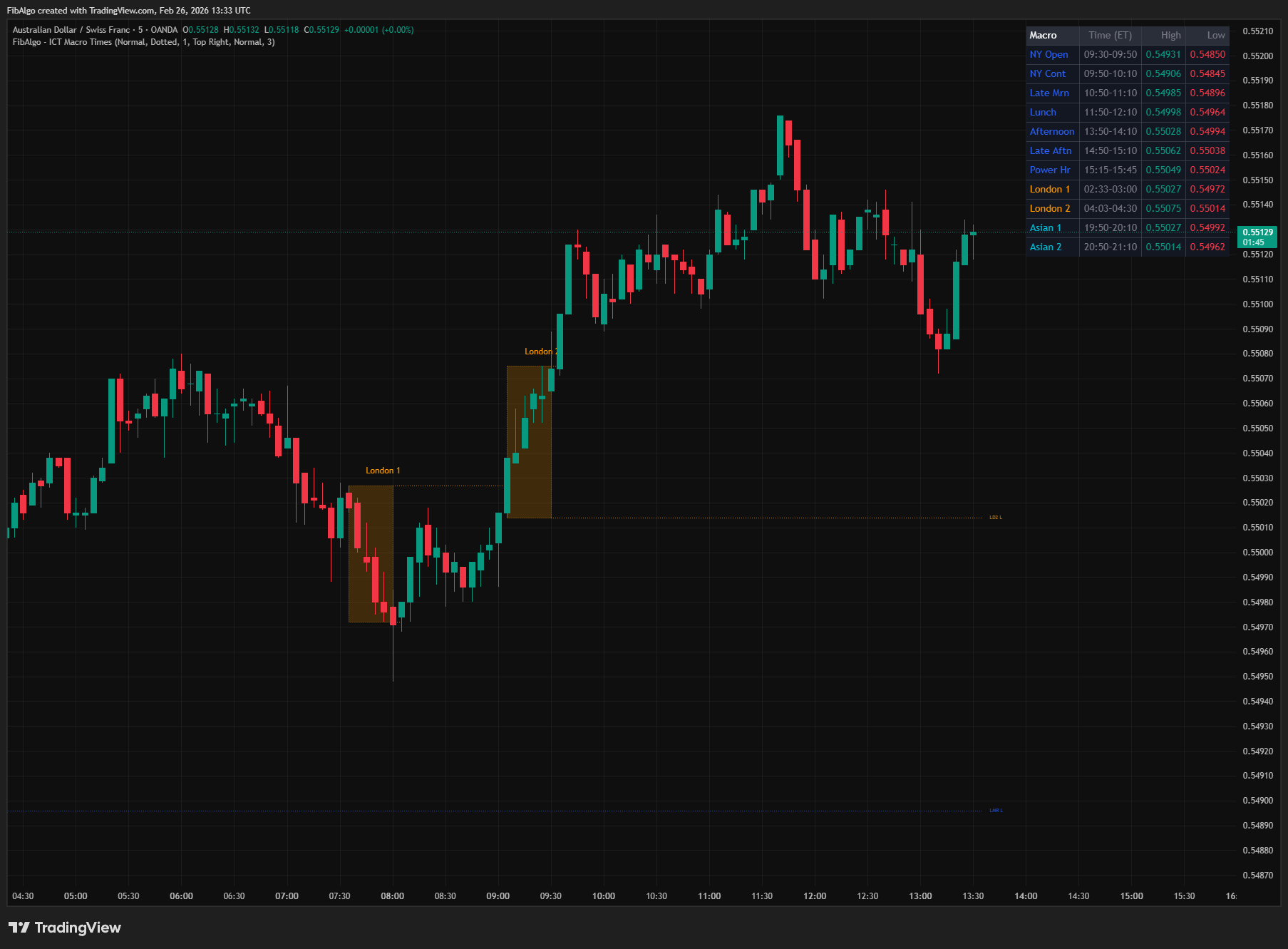
Task: Click the LD2 L dotted line label
Action: 994,517
